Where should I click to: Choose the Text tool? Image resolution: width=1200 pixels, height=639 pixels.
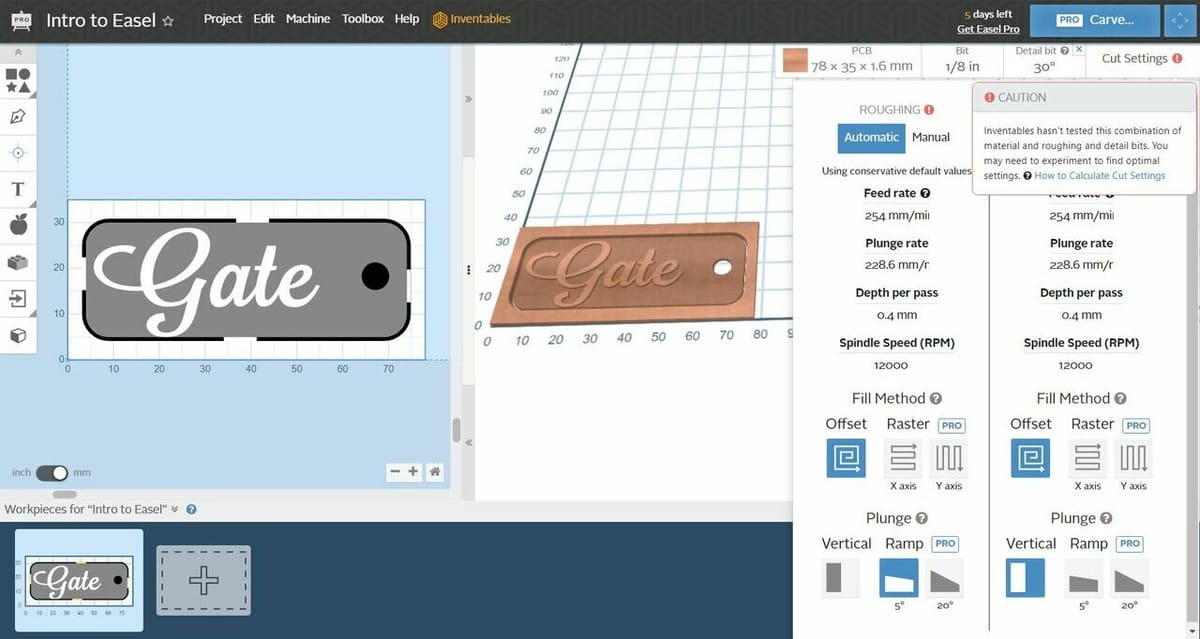click(18, 189)
